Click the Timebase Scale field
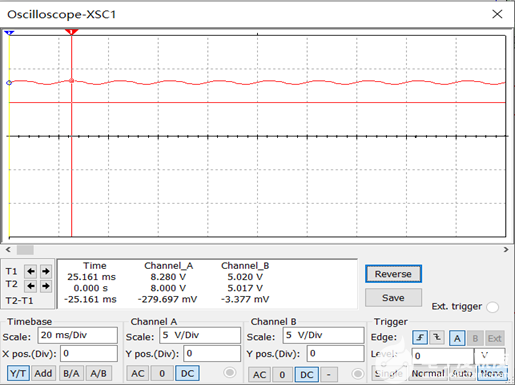 coord(78,335)
